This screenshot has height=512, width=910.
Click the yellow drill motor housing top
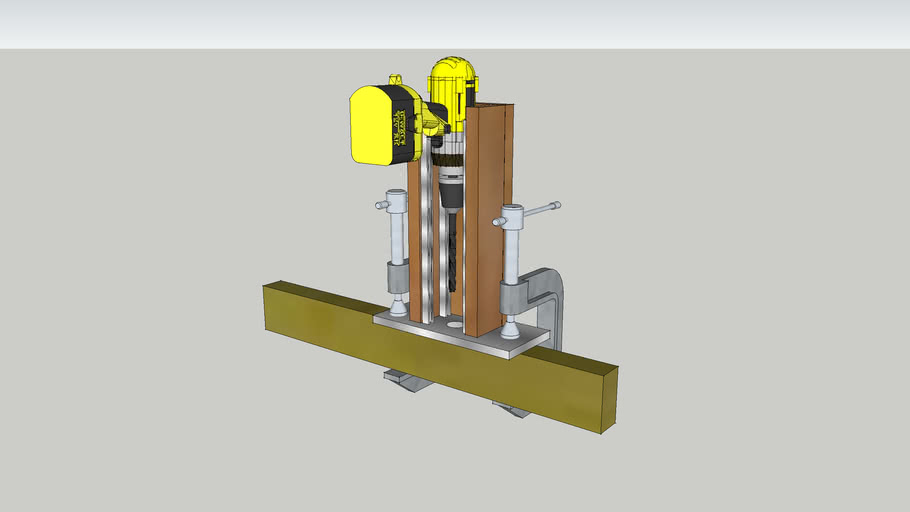[450, 78]
